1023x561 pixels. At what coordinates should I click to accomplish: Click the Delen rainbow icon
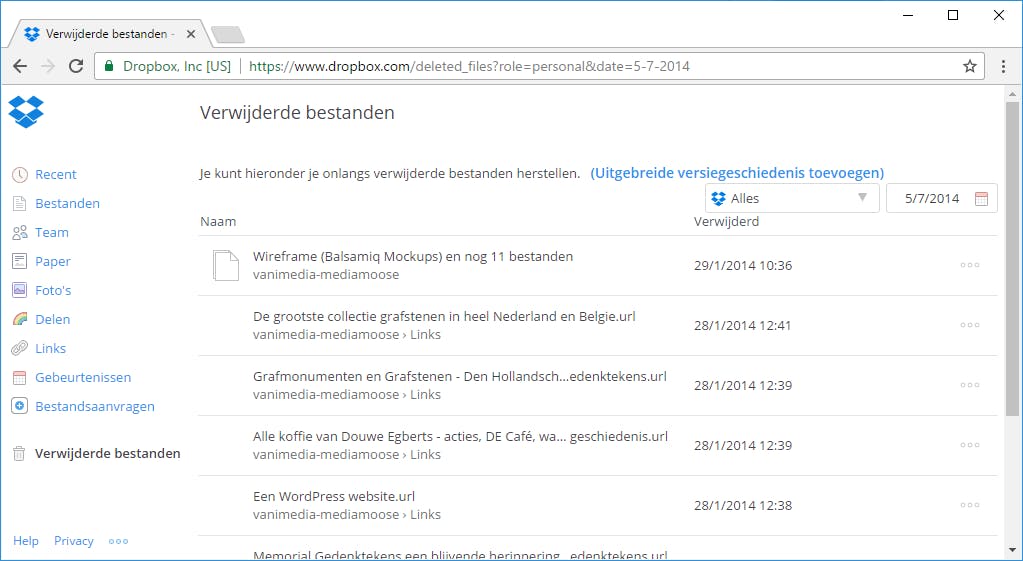tap(20, 319)
